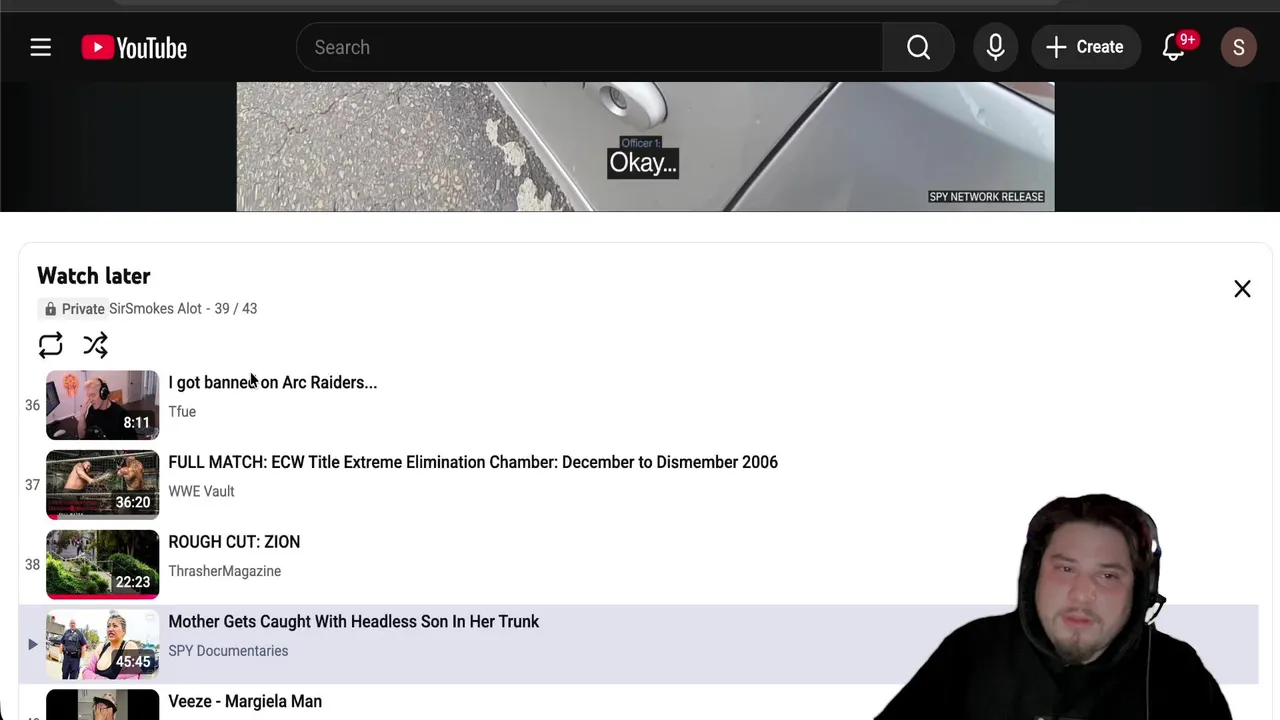Open ECW Elimination Chamber video thumbnail

pyautogui.click(x=102, y=485)
